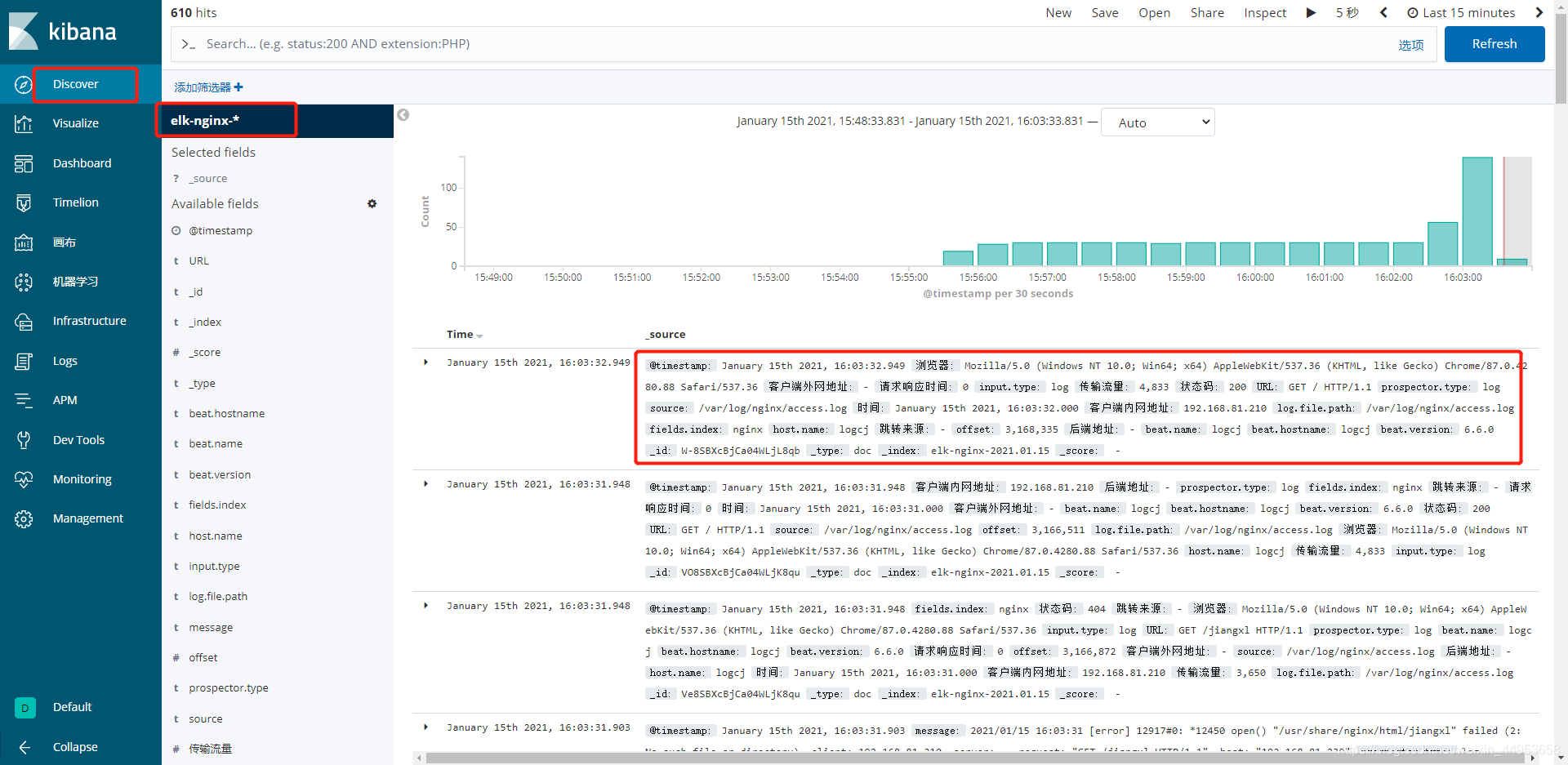Open Timelion from the sidebar icon
Image resolution: width=1568 pixels, height=765 pixels.
click(24, 202)
